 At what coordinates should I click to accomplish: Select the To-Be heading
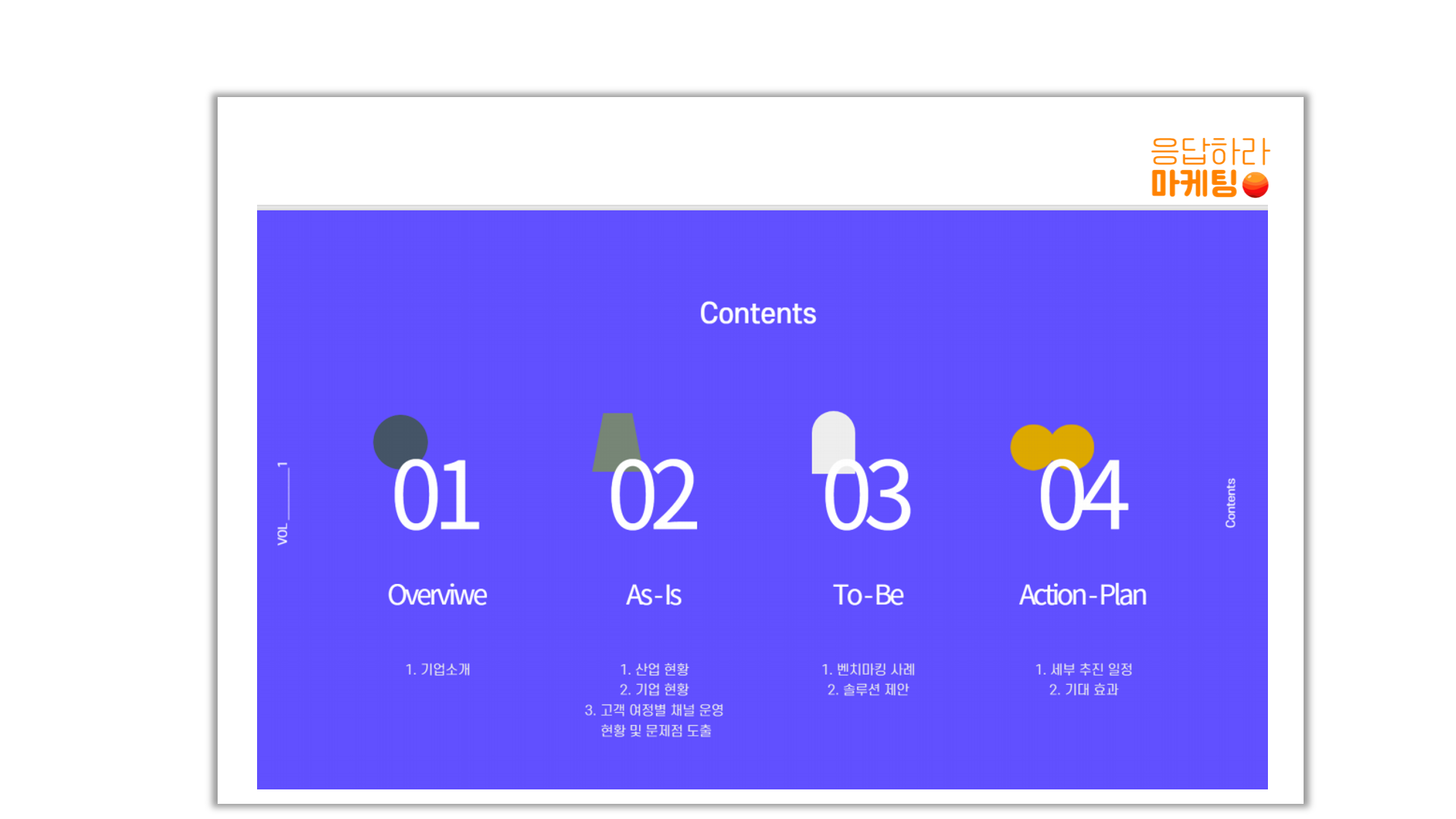[868, 595]
